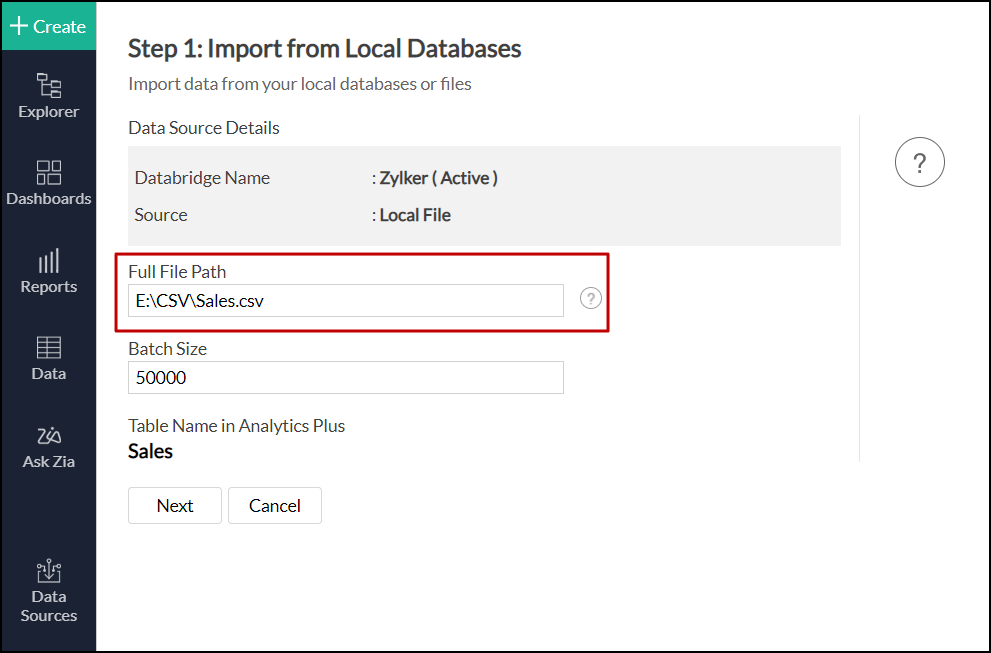
Task: Open the Data Sources icon
Action: 48,572
